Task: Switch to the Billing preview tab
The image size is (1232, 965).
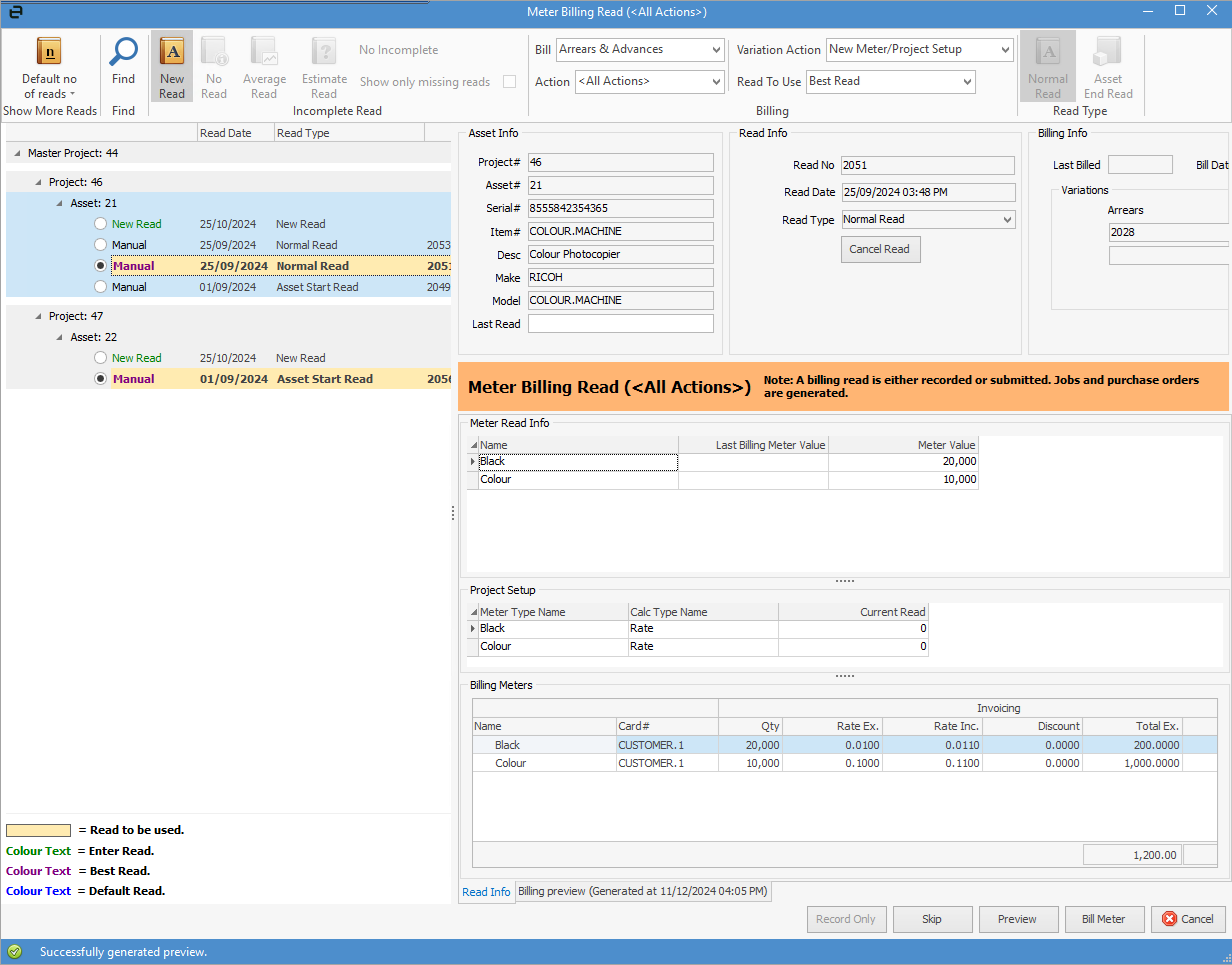Action: point(642,891)
